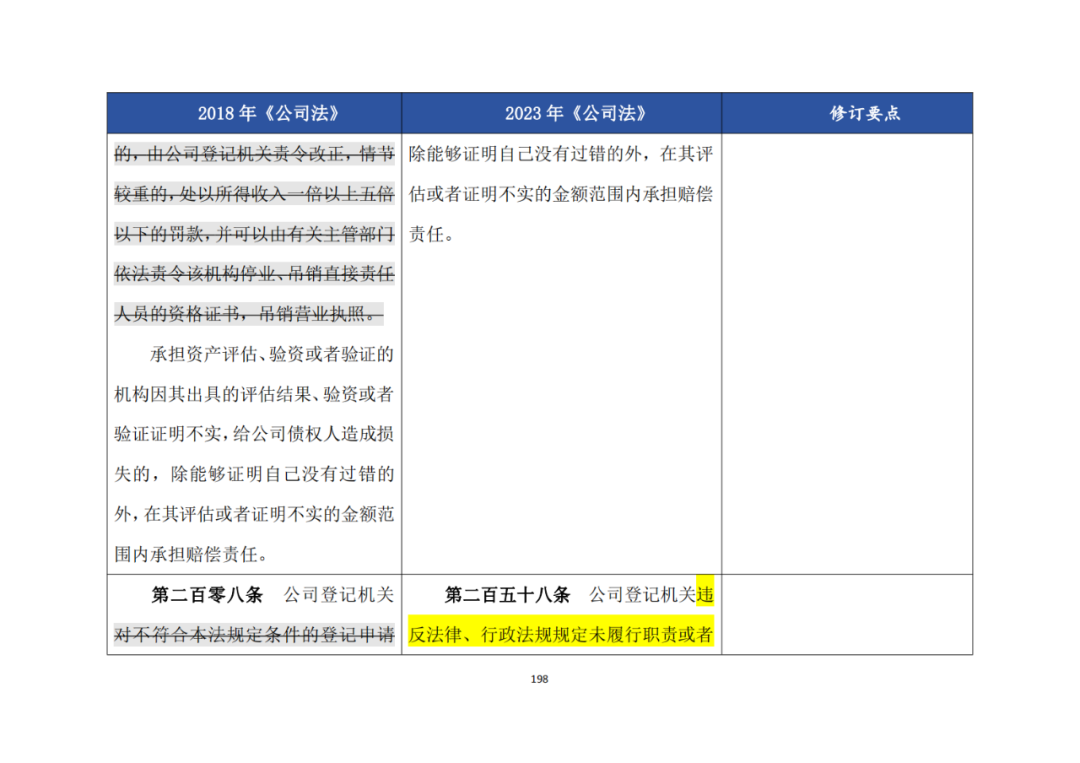This screenshot has height=763, width=1080.
Task: Click the line "机构因其出具的评估结果、验资或者"
Action: 254,394
